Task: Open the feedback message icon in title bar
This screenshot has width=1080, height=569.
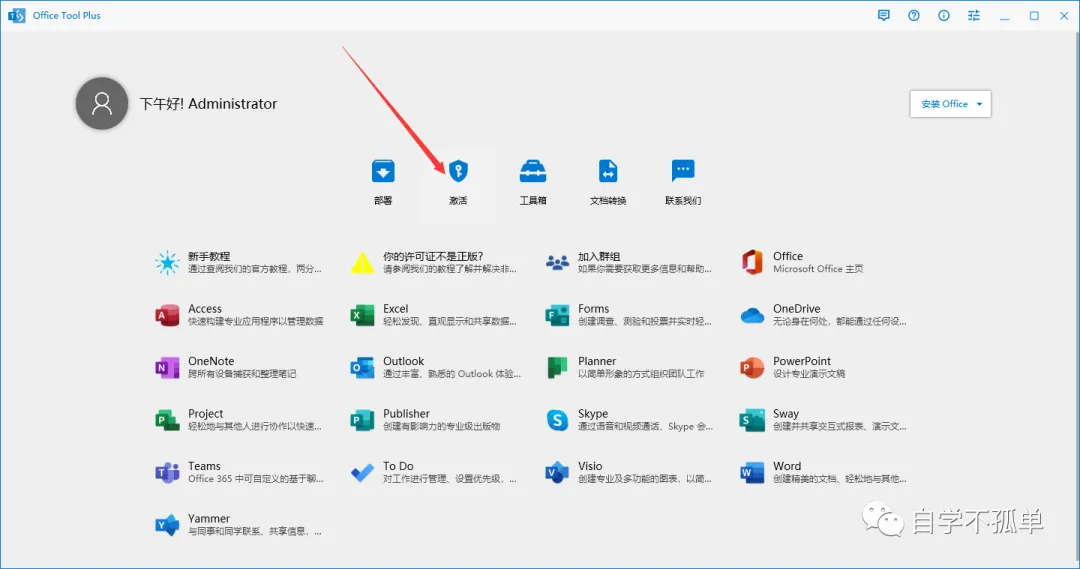Action: (x=884, y=15)
